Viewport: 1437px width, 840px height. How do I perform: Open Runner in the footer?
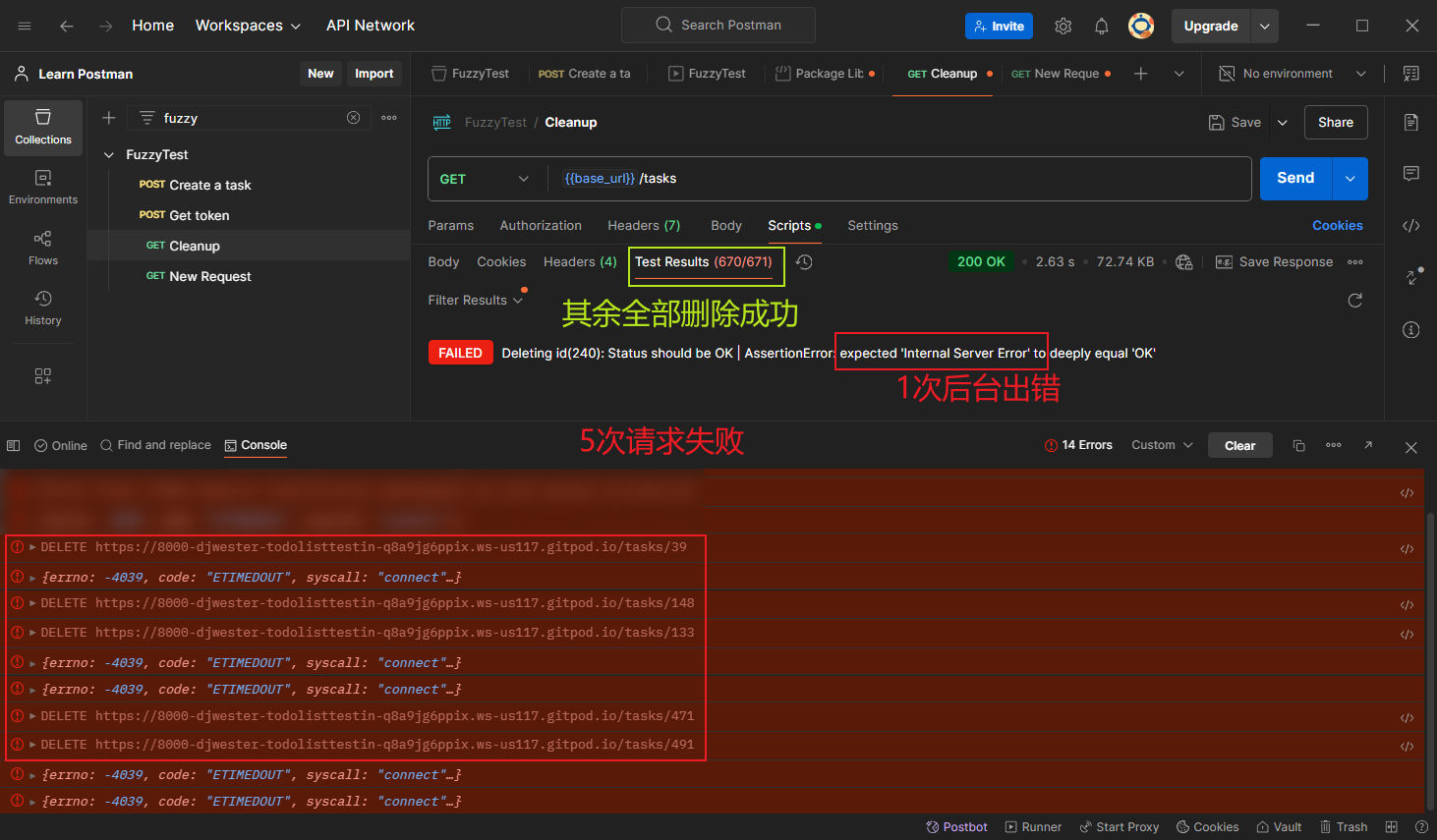coord(1033,827)
